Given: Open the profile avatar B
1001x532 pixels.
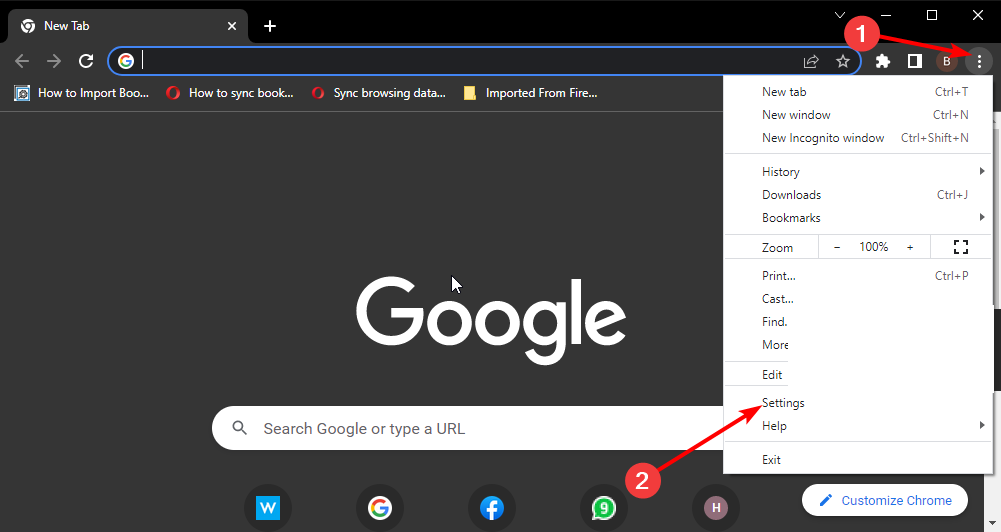Looking at the screenshot, I should [947, 61].
